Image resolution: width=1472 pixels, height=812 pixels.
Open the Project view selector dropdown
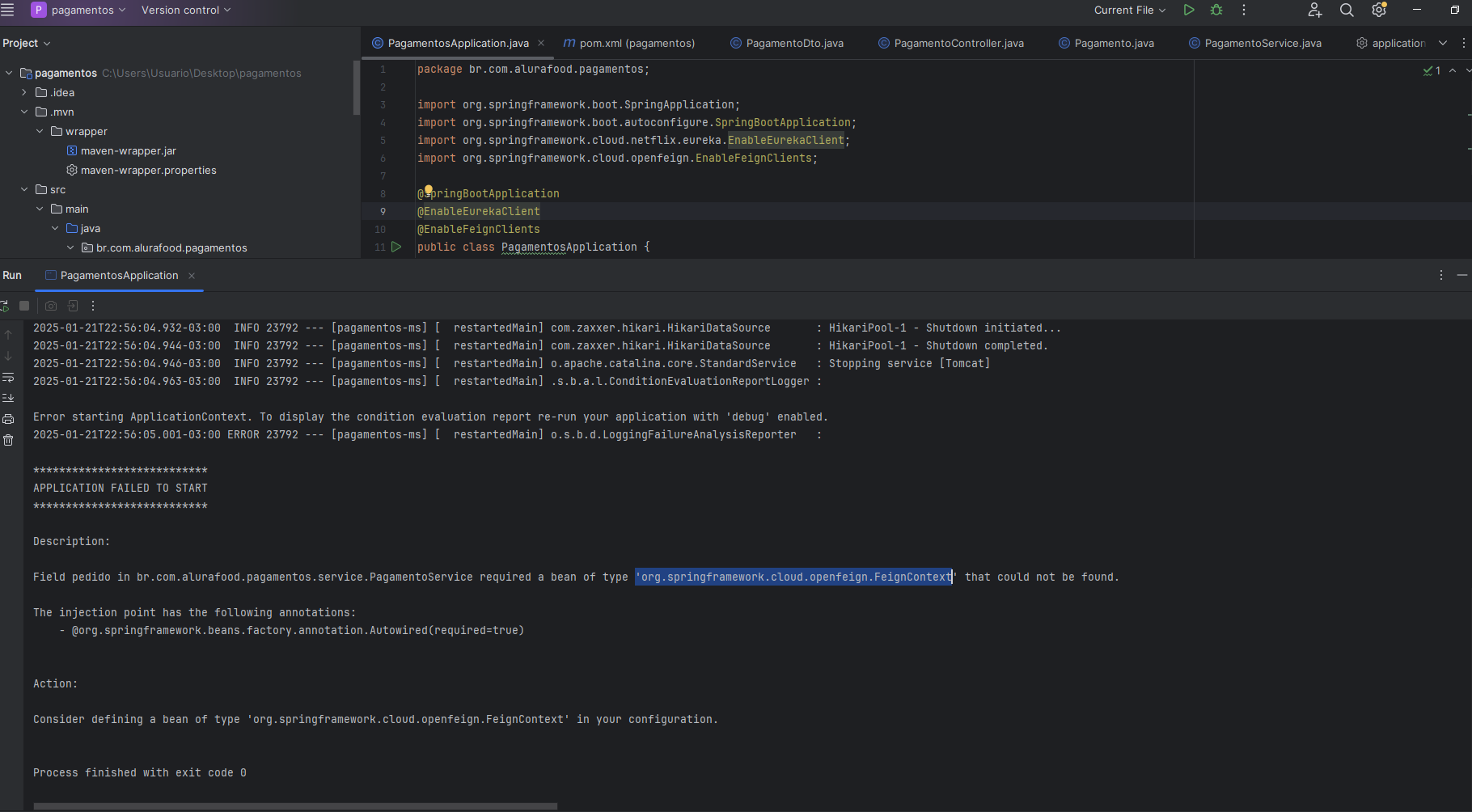click(x=27, y=43)
